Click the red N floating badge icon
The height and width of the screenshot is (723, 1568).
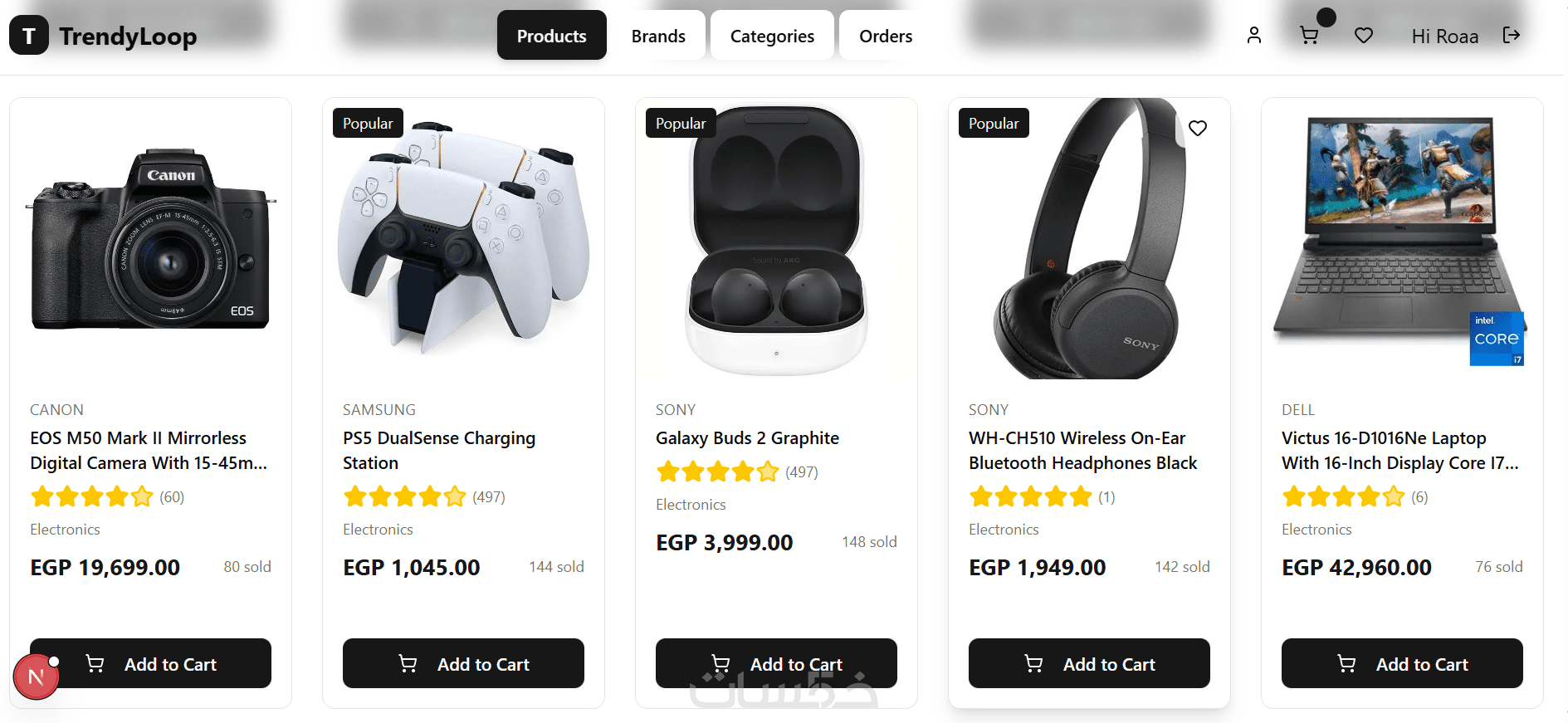point(37,677)
